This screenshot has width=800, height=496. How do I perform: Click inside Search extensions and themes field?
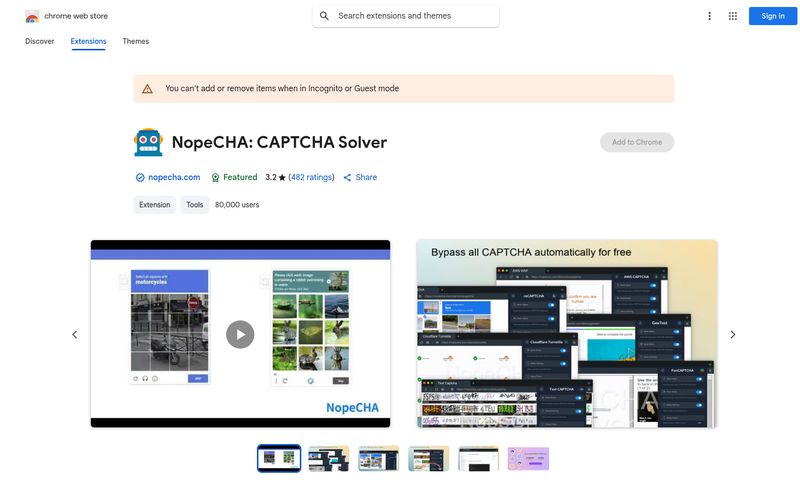pos(406,16)
